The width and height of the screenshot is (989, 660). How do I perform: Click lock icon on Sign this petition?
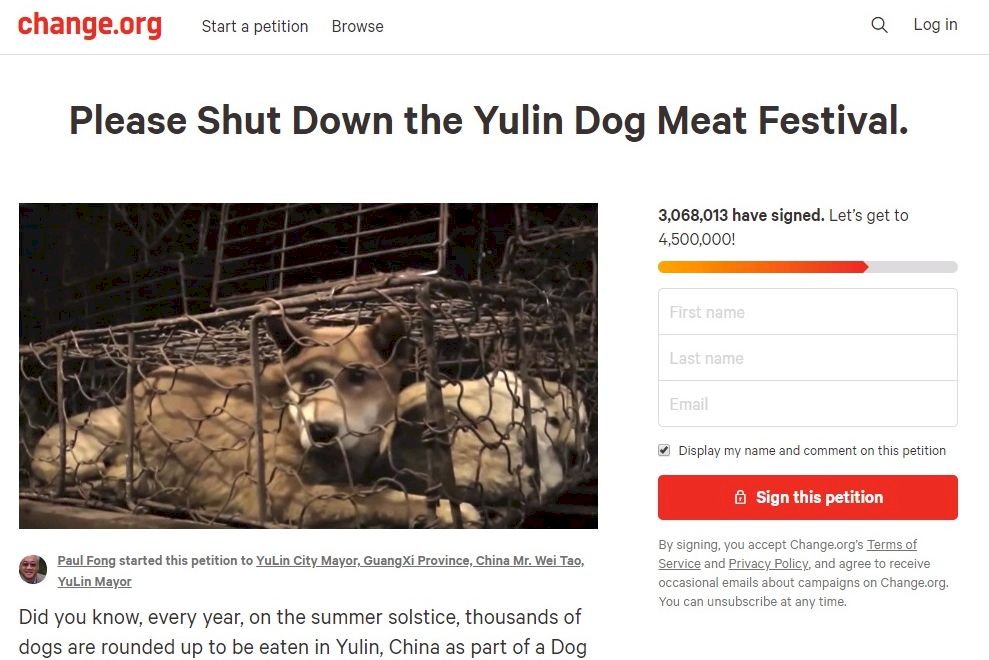(x=740, y=497)
